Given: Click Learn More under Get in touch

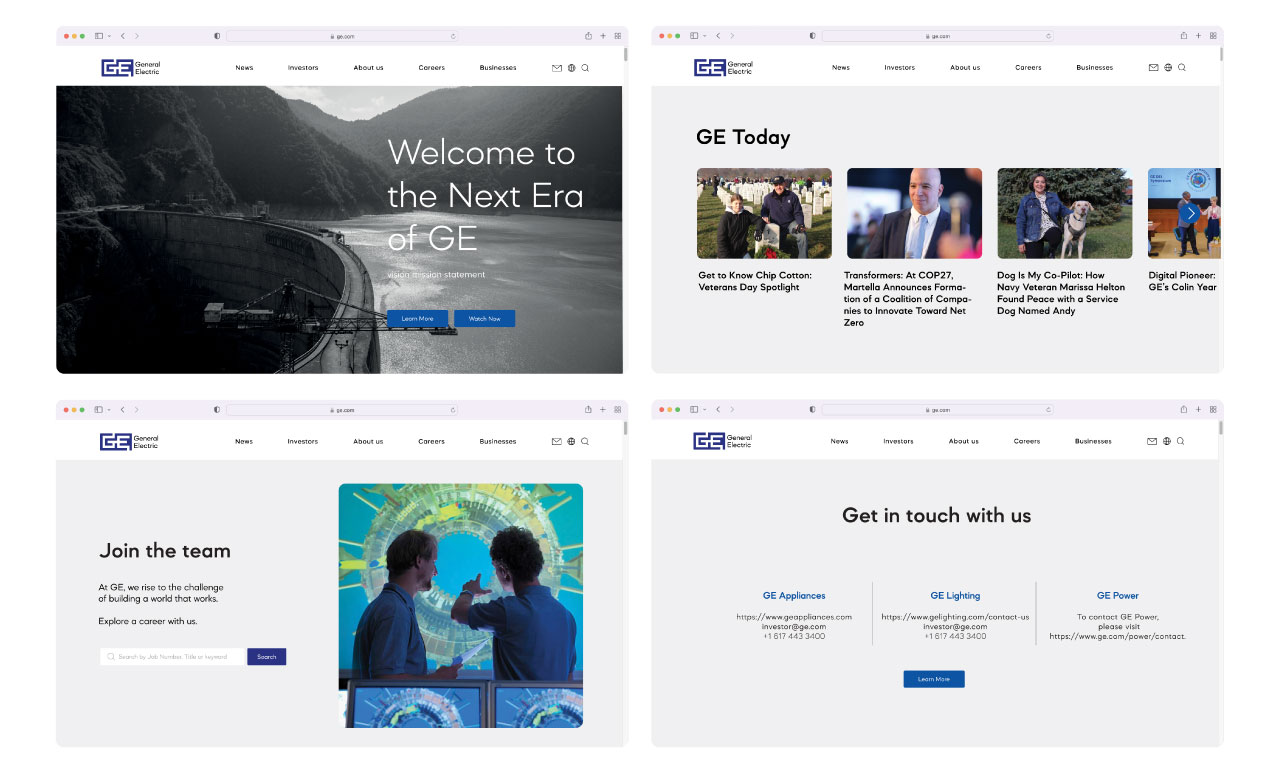Looking at the screenshot, I should 934,679.
